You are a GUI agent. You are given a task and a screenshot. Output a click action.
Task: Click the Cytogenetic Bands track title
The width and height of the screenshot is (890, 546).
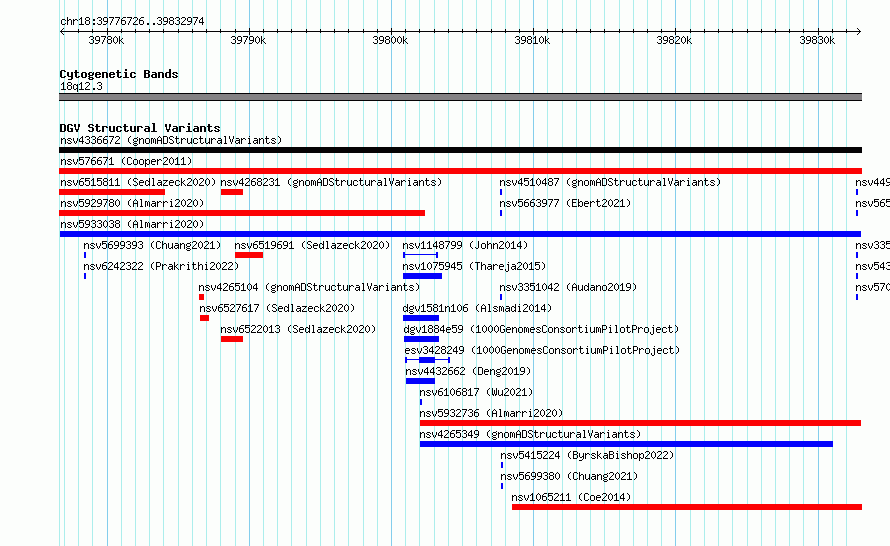coord(119,74)
